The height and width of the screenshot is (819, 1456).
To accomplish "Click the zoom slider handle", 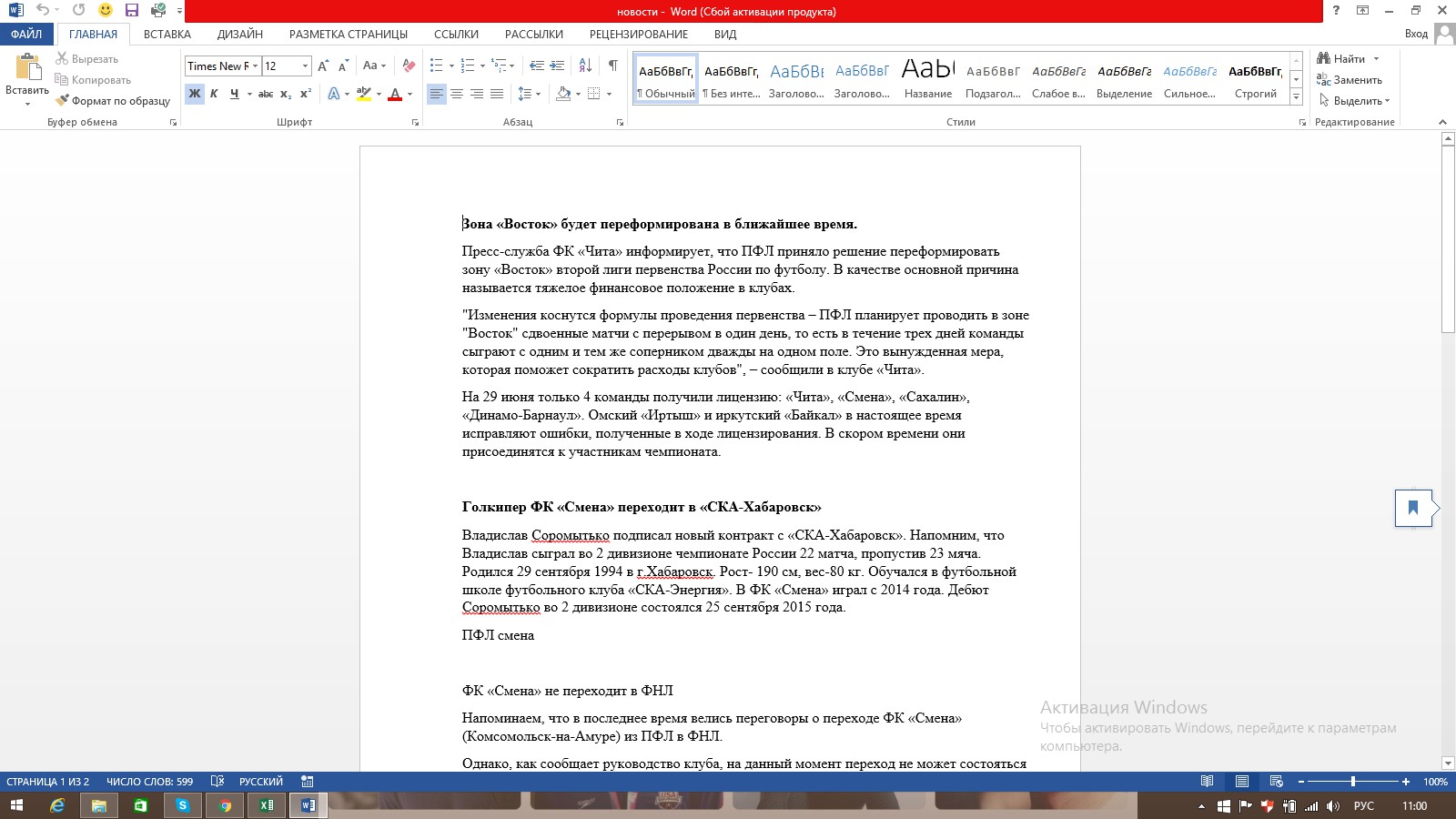I will [x=1353, y=782].
